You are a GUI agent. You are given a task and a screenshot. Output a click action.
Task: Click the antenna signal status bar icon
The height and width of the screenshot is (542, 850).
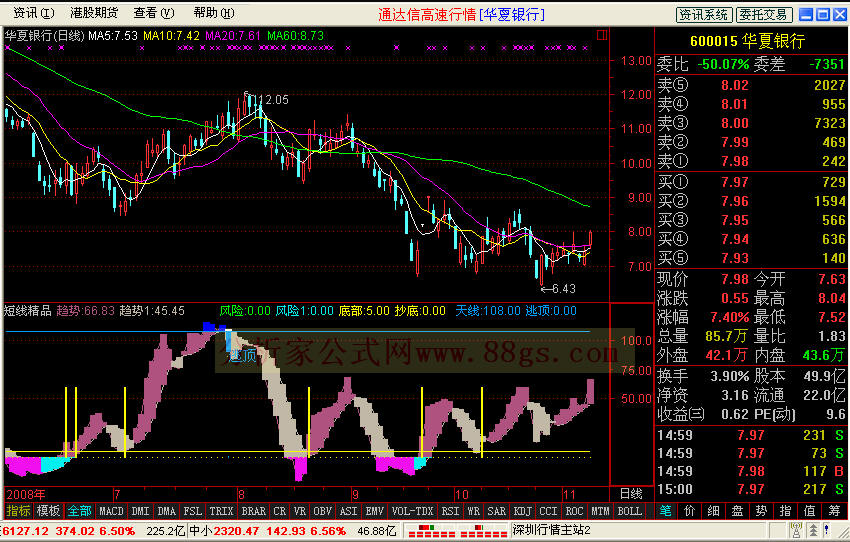[796, 530]
